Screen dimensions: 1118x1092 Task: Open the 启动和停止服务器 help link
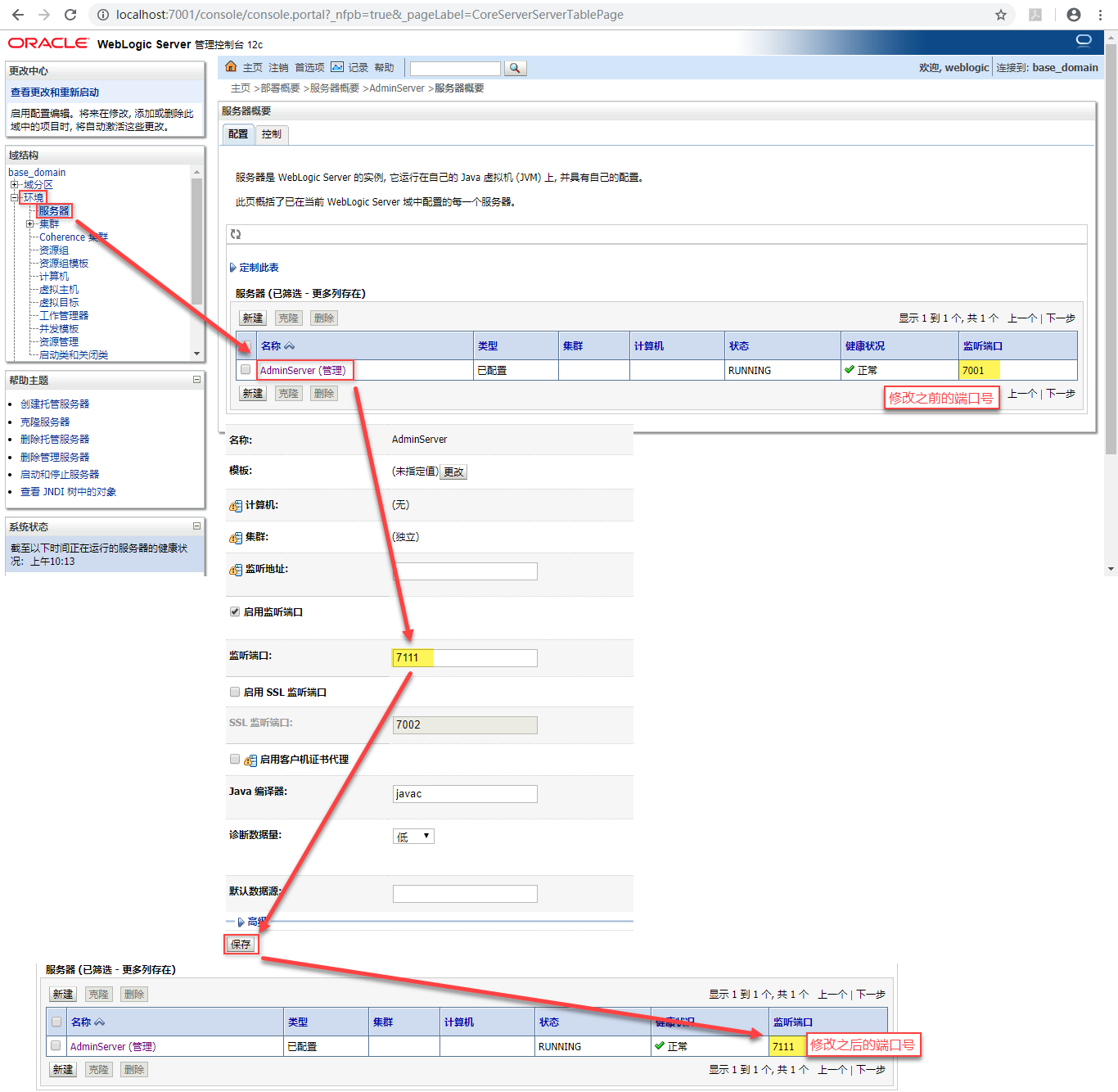[x=60, y=475]
